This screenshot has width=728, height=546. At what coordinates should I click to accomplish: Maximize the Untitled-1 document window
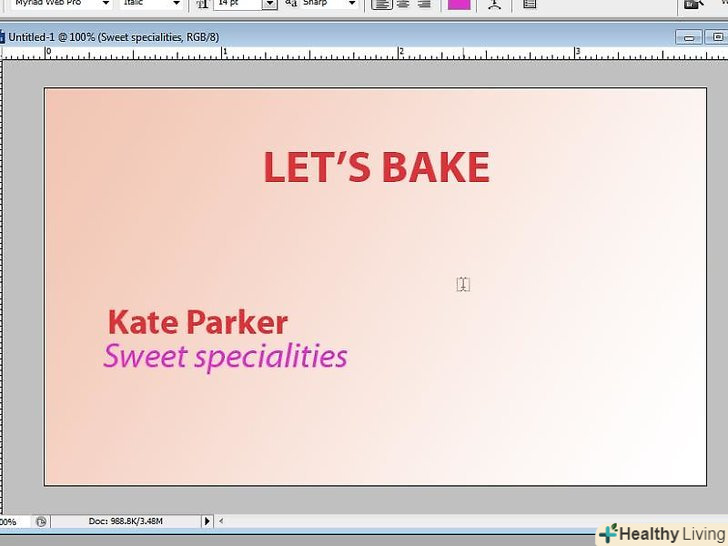(717, 37)
